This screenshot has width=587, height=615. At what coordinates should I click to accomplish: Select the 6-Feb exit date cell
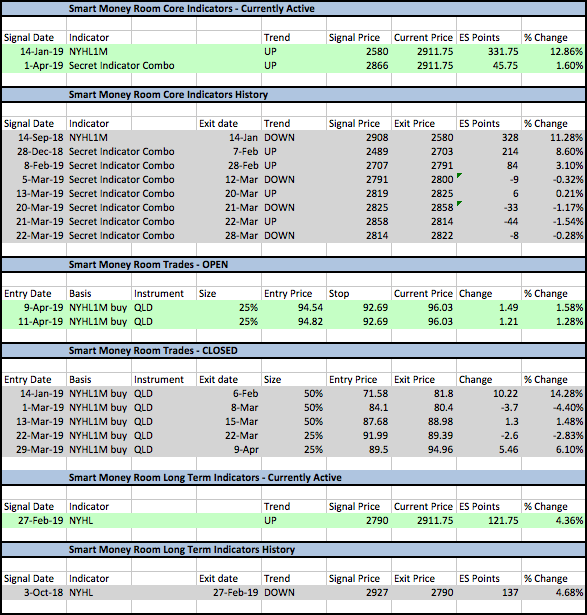pos(245,393)
